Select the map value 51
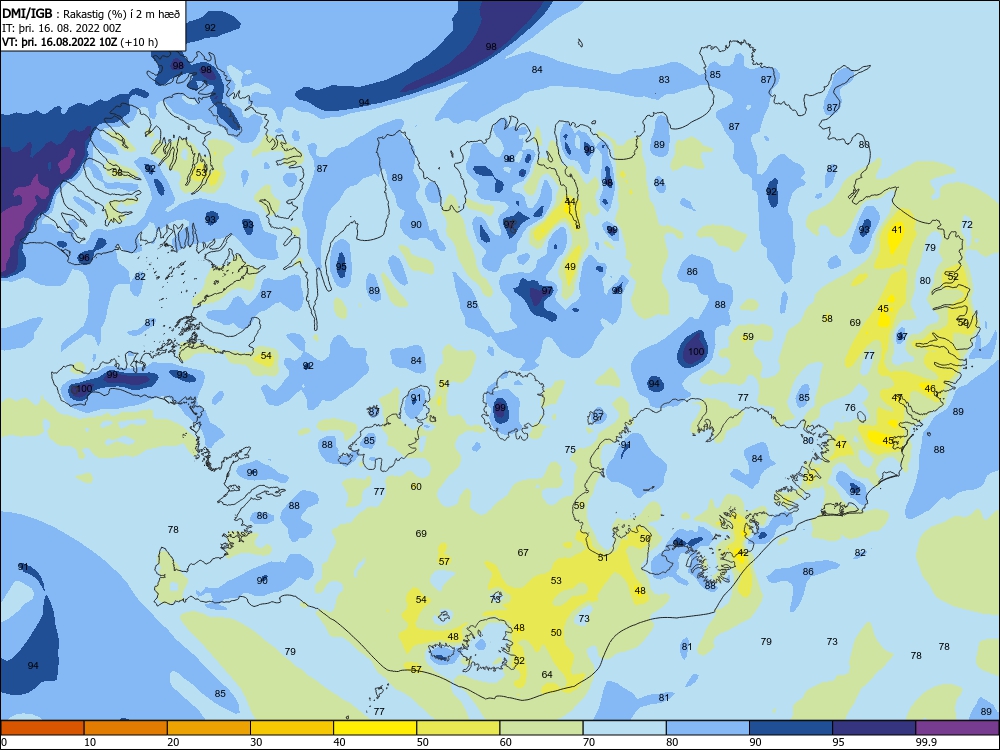This screenshot has width=1000, height=750. click(603, 557)
